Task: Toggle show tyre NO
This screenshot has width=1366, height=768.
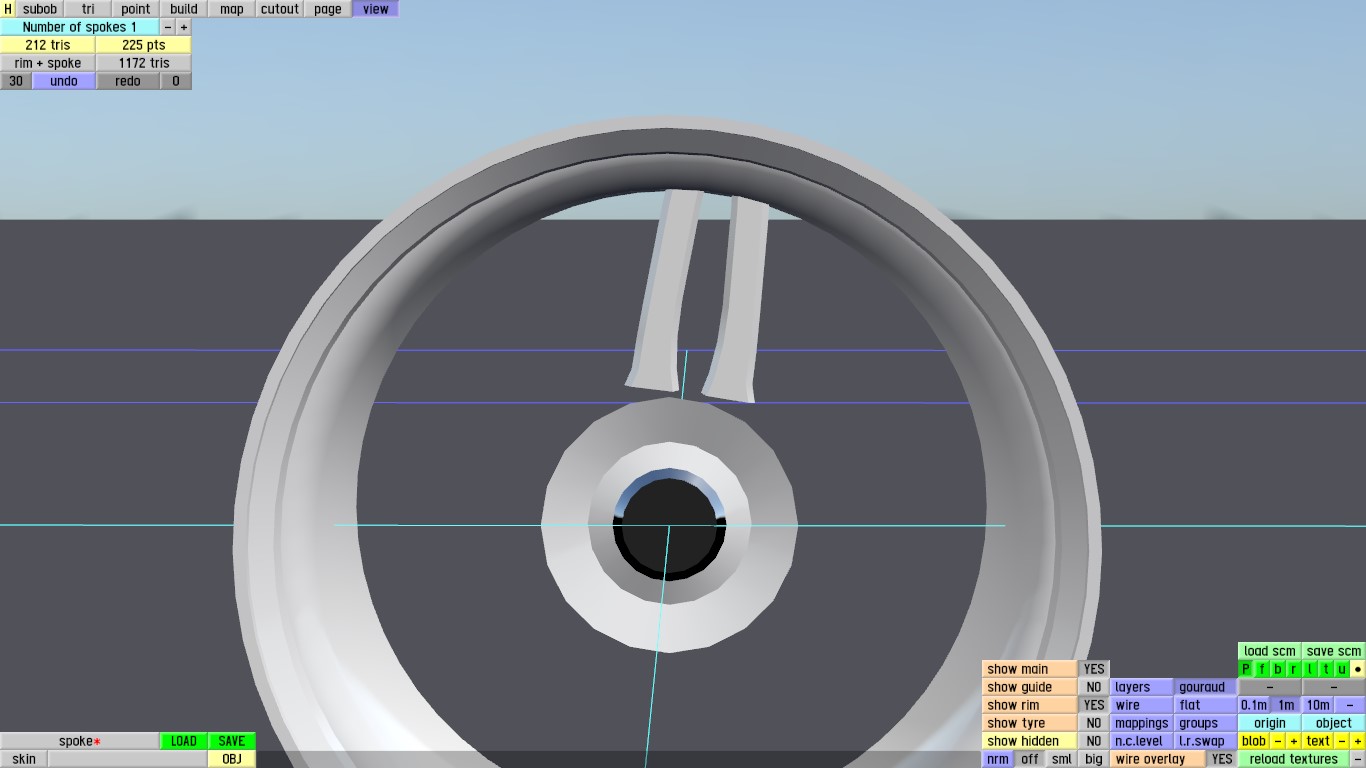Action: pyautogui.click(x=1094, y=723)
